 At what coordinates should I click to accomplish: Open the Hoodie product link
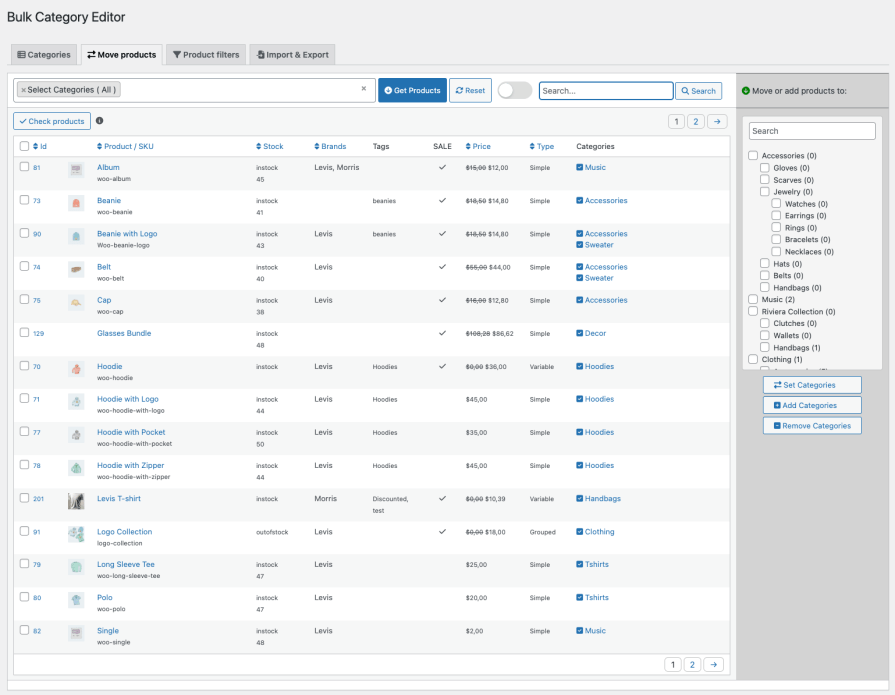point(108,366)
